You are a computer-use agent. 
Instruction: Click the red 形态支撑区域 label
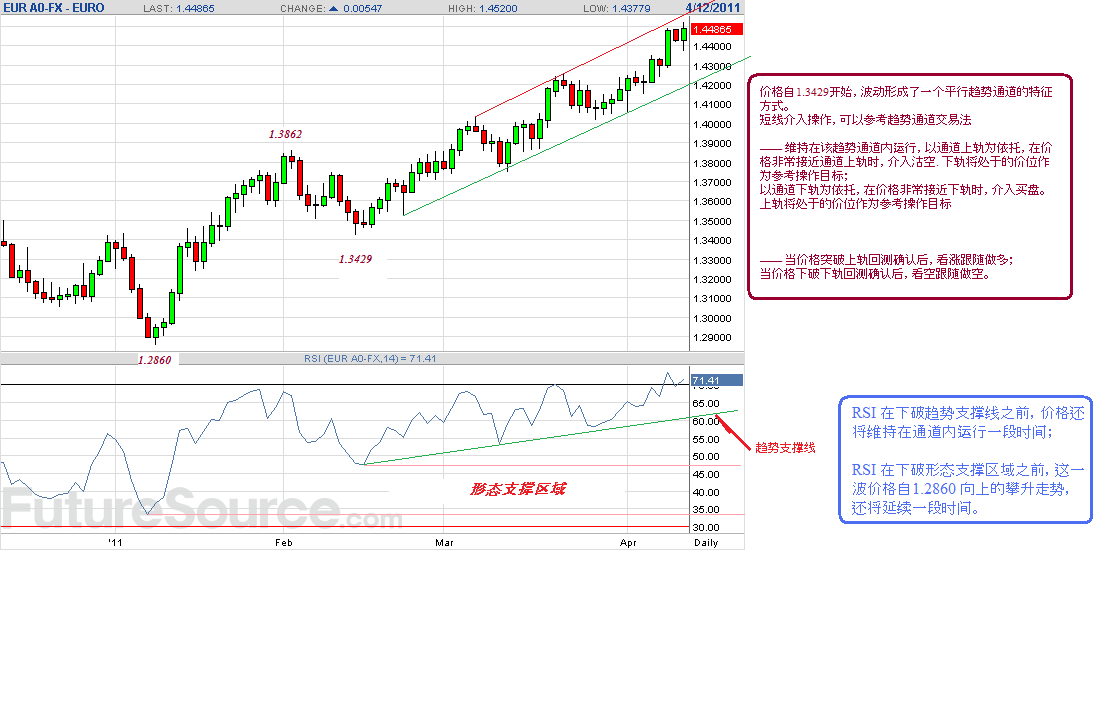518,489
